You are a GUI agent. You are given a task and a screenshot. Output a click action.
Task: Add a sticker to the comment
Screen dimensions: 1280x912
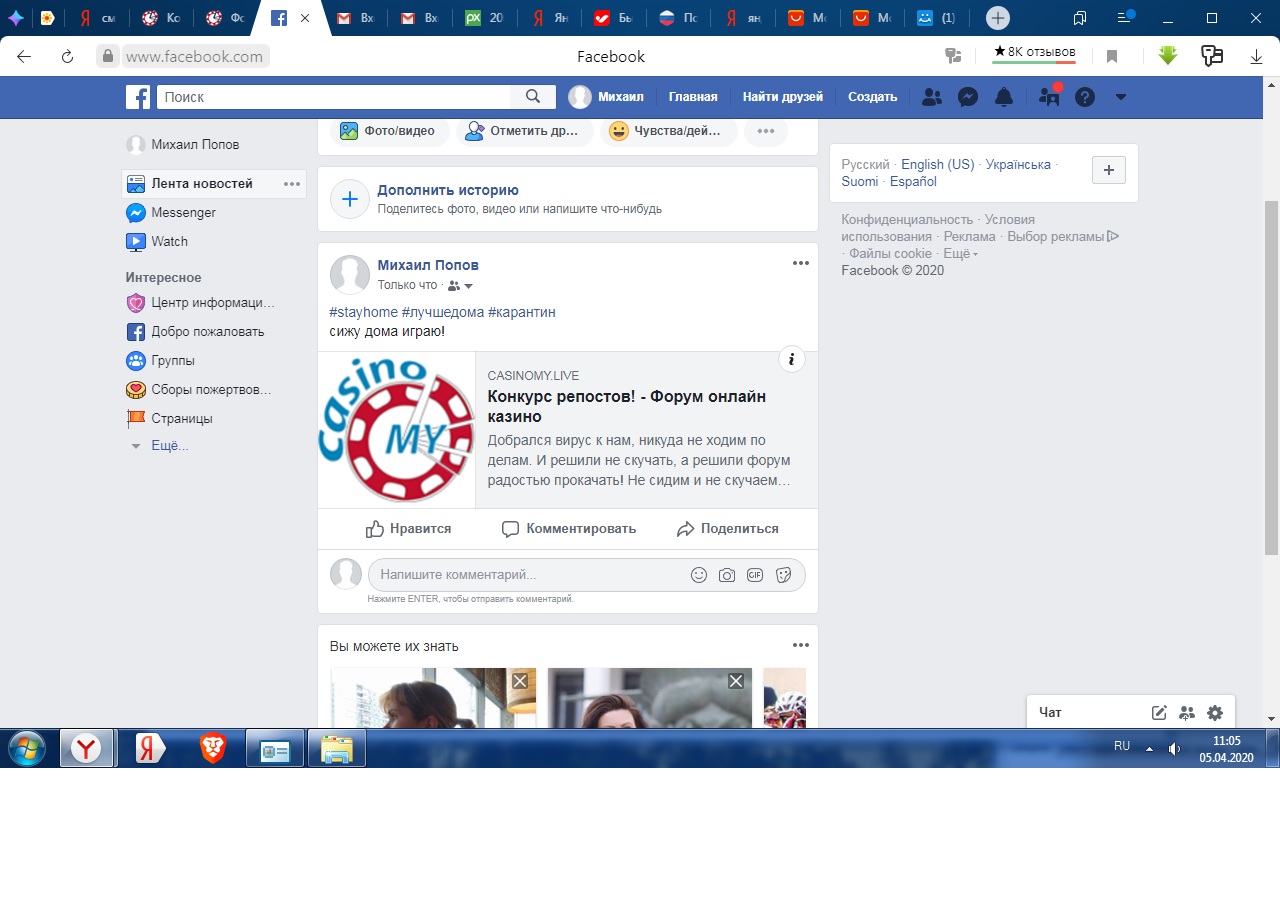click(784, 575)
